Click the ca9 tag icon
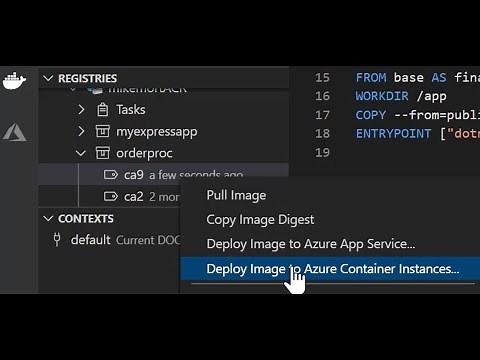 [x=110, y=174]
